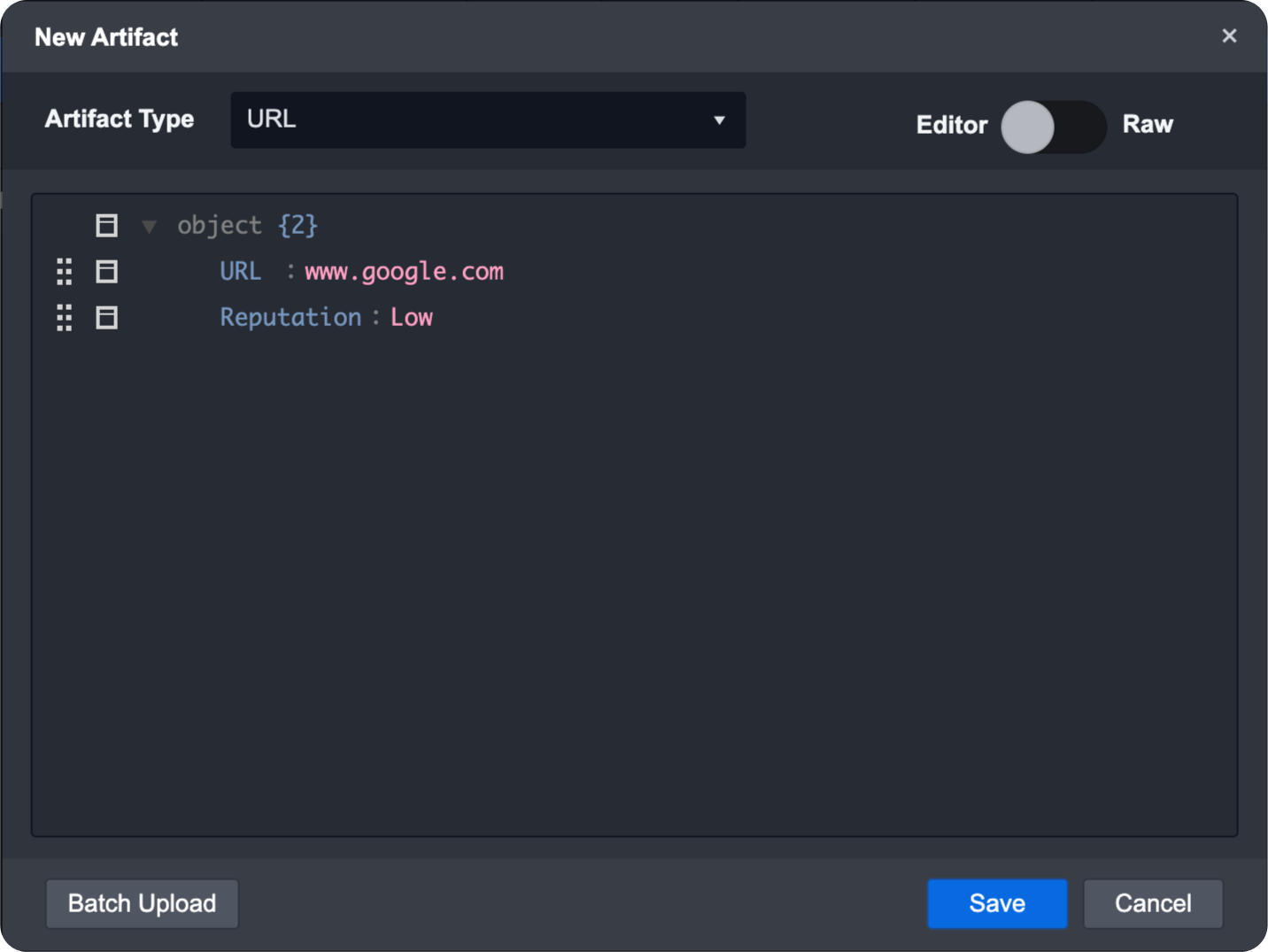Edit the www.google.com value
This screenshot has width=1268, height=952.
point(404,272)
